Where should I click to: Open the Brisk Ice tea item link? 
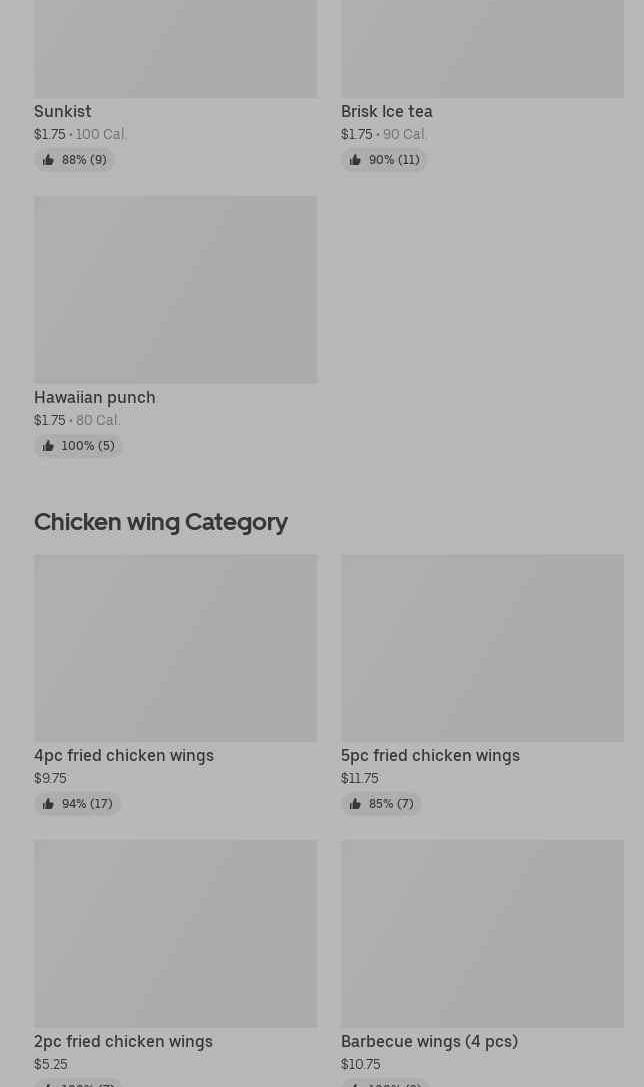point(387,112)
